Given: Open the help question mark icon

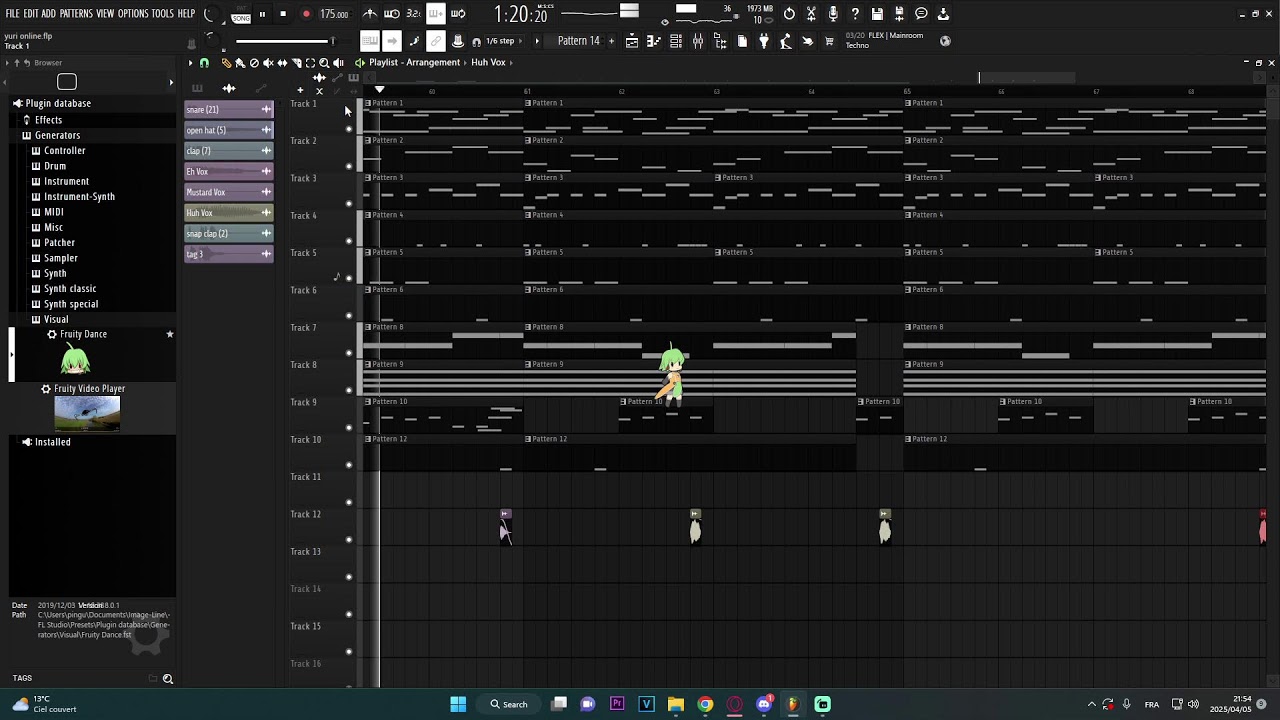Looking at the screenshot, I should coord(855,14).
